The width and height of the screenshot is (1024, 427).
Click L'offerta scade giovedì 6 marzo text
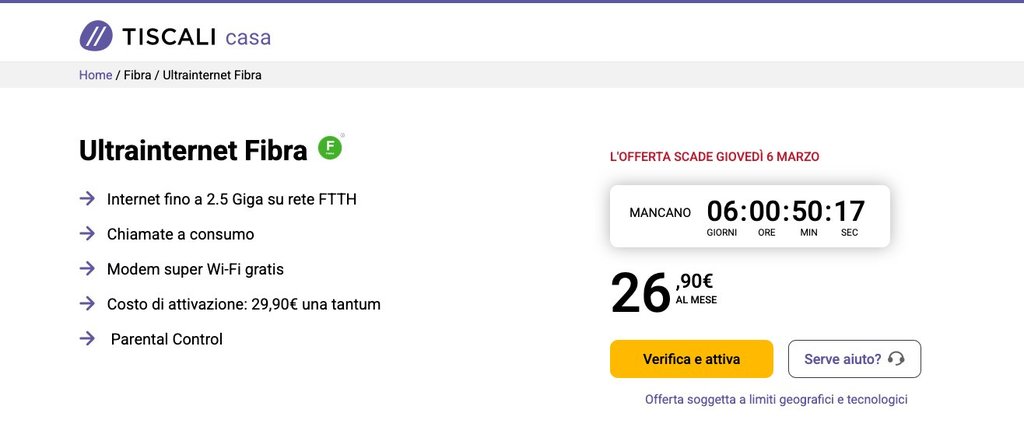point(714,157)
